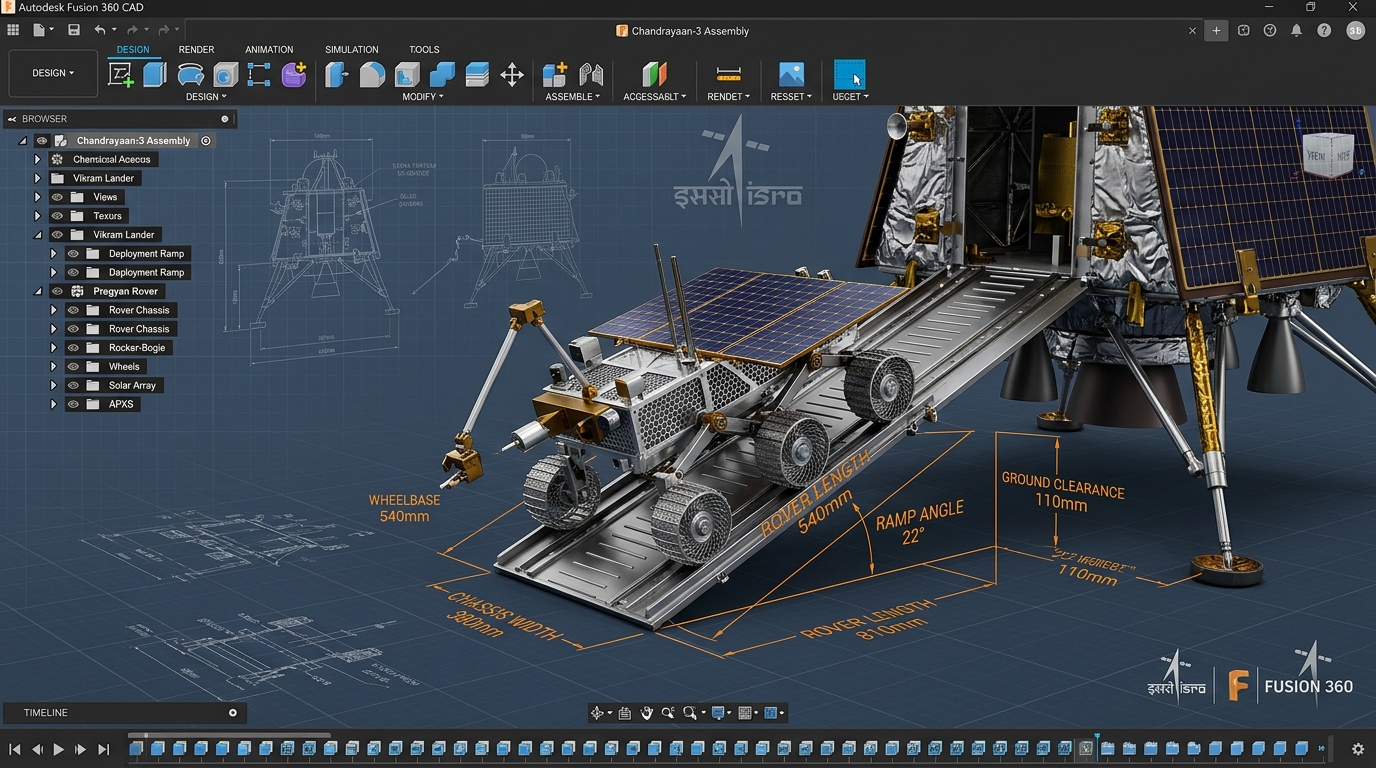The width and height of the screenshot is (1376, 768).
Task: Hide the Wheels component
Action: [73, 367]
